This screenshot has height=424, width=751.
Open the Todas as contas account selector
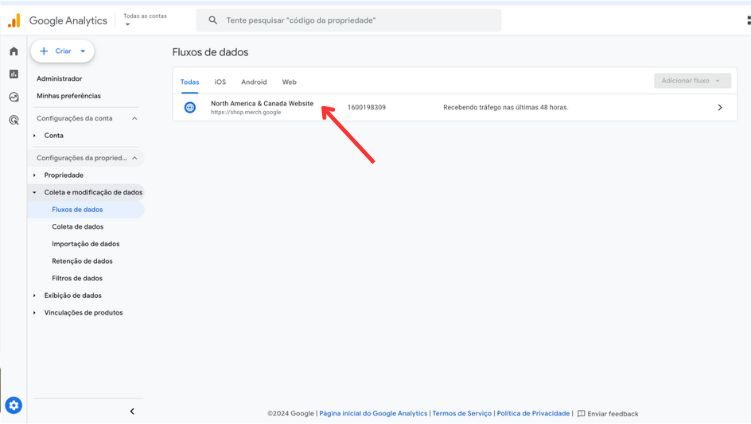click(x=145, y=20)
